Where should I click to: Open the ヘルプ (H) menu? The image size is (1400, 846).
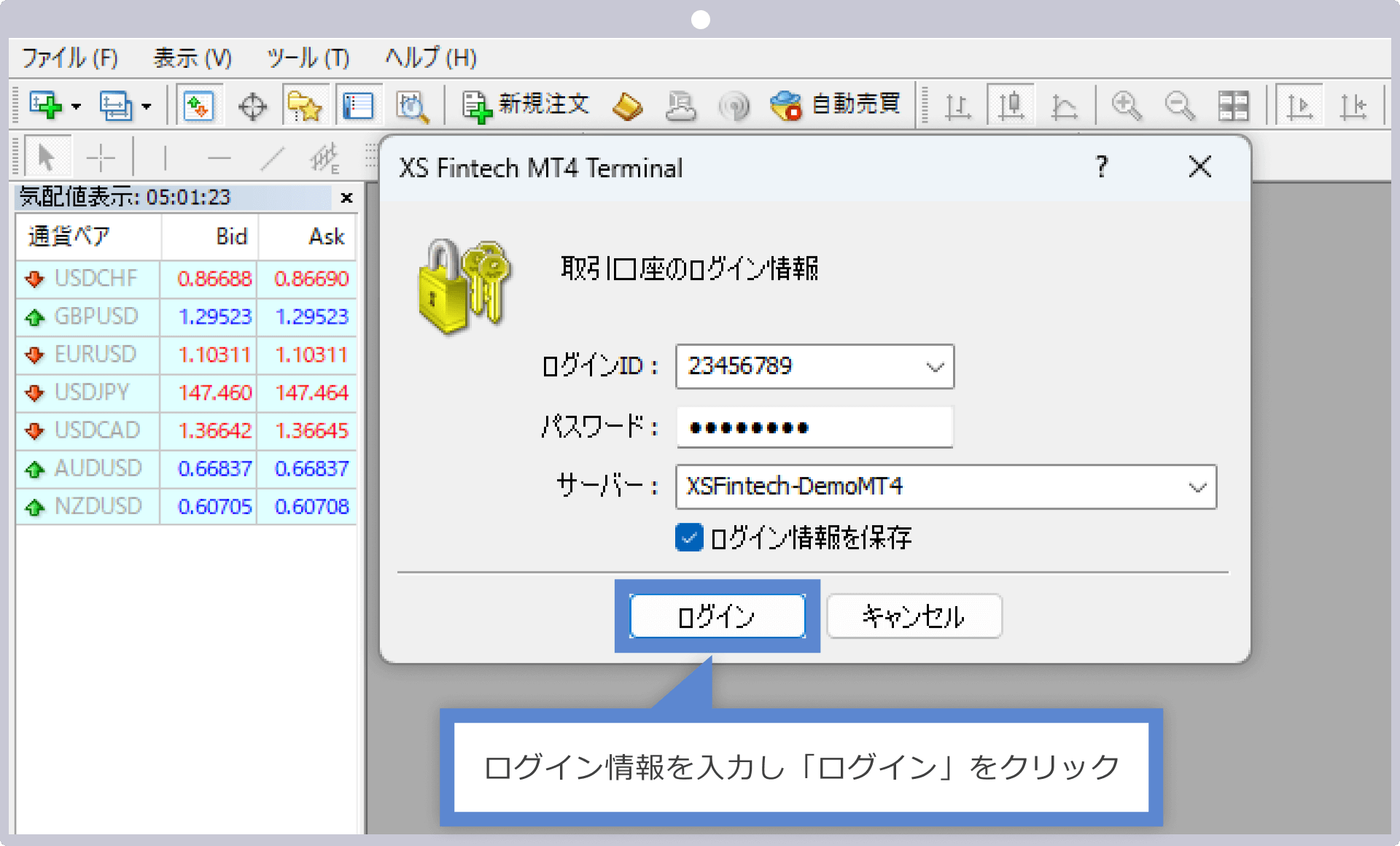click(430, 58)
